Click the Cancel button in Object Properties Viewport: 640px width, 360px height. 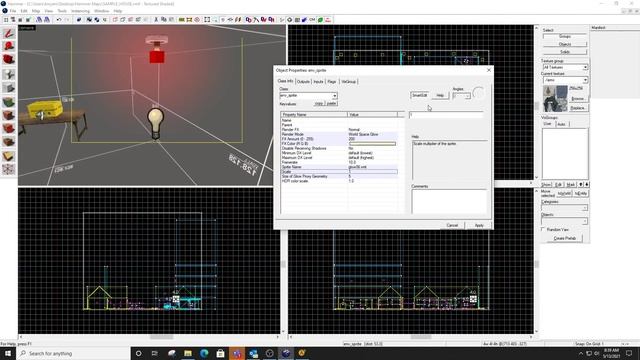[452, 225]
